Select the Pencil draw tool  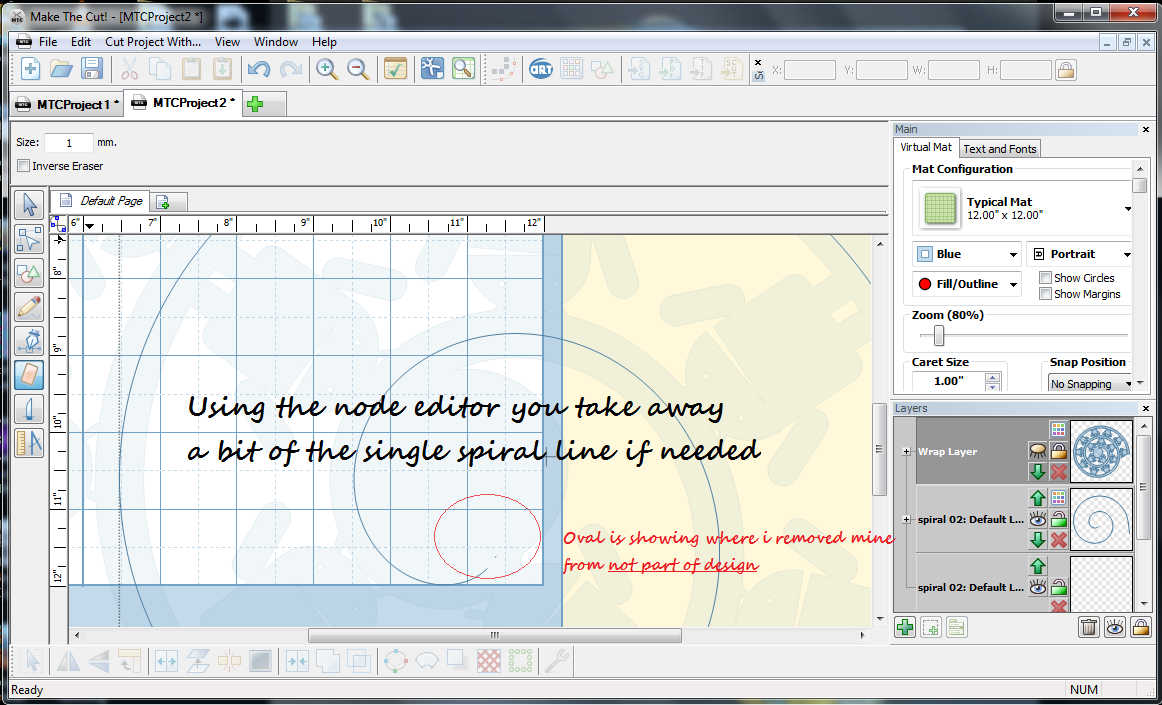29,307
